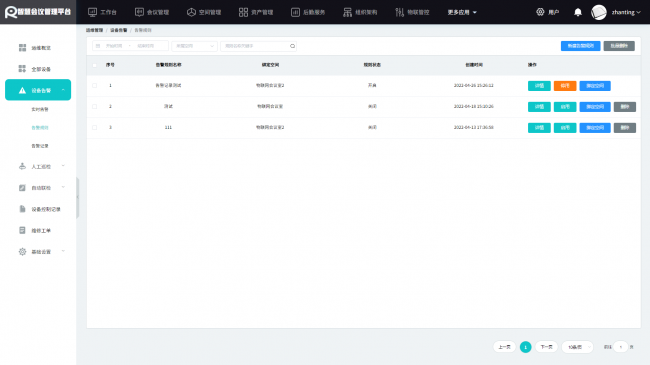The height and width of the screenshot is (365, 650).
Task: Check the checkbox for row 1
Action: coord(95,85)
